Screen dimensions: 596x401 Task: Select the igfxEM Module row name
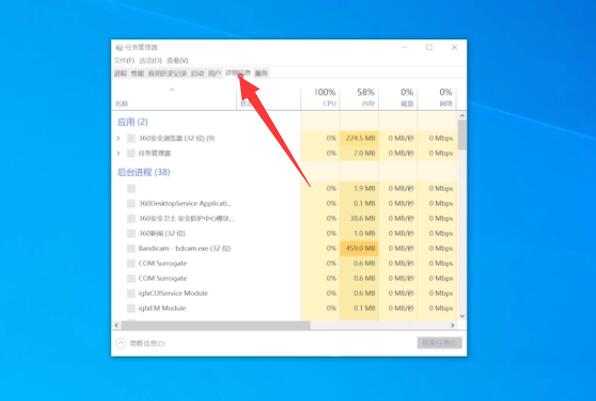pos(162,308)
